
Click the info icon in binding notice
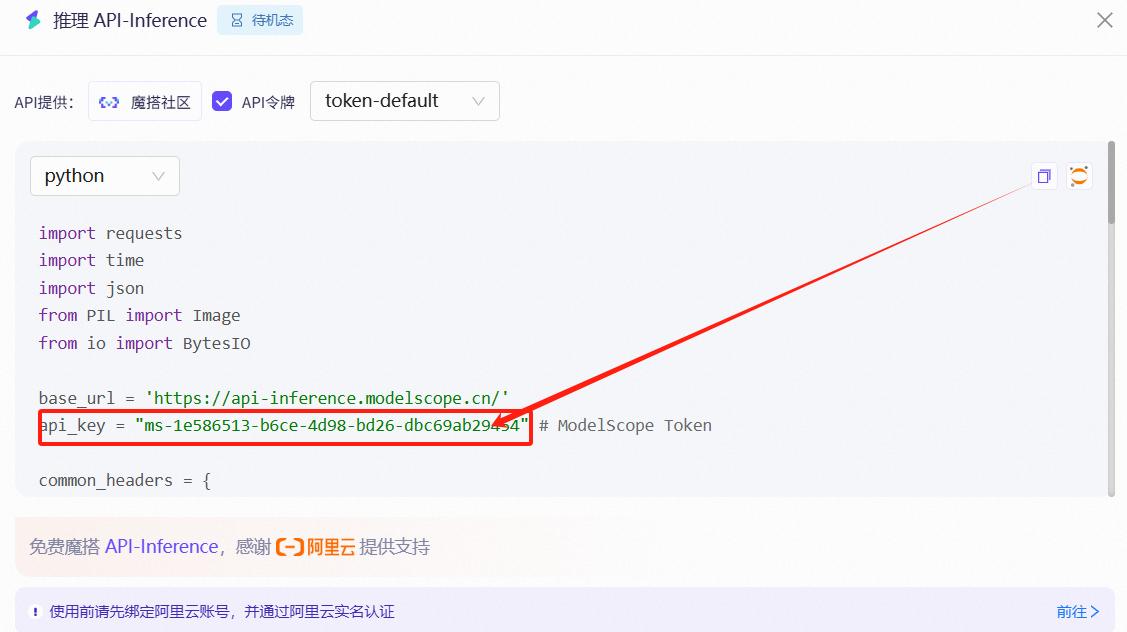35,612
